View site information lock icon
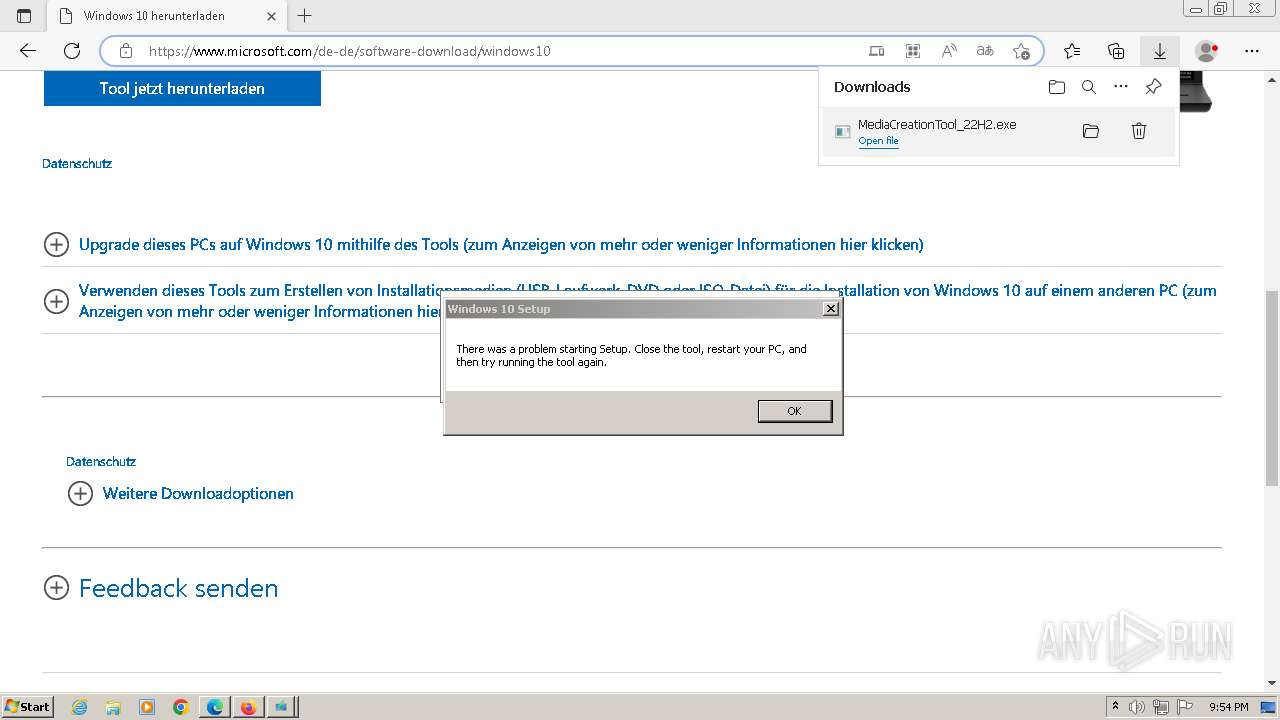 (126, 51)
